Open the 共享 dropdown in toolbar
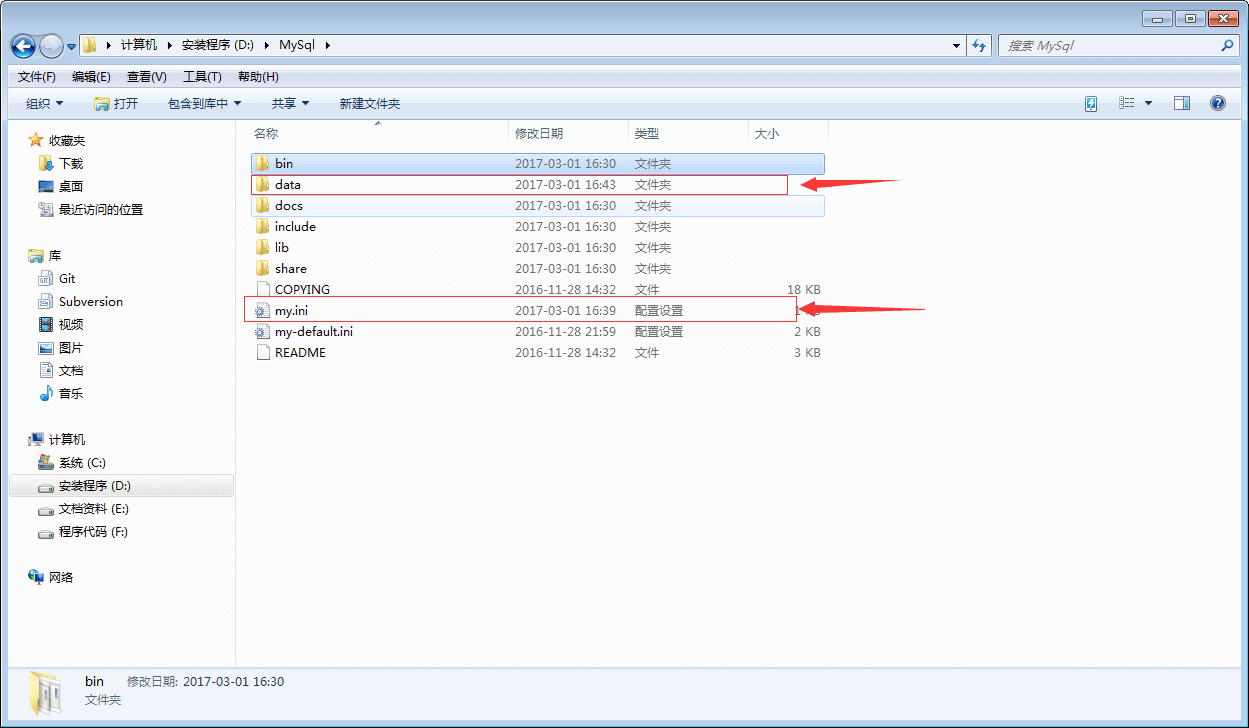Viewport: 1249px width, 728px height. [290, 103]
